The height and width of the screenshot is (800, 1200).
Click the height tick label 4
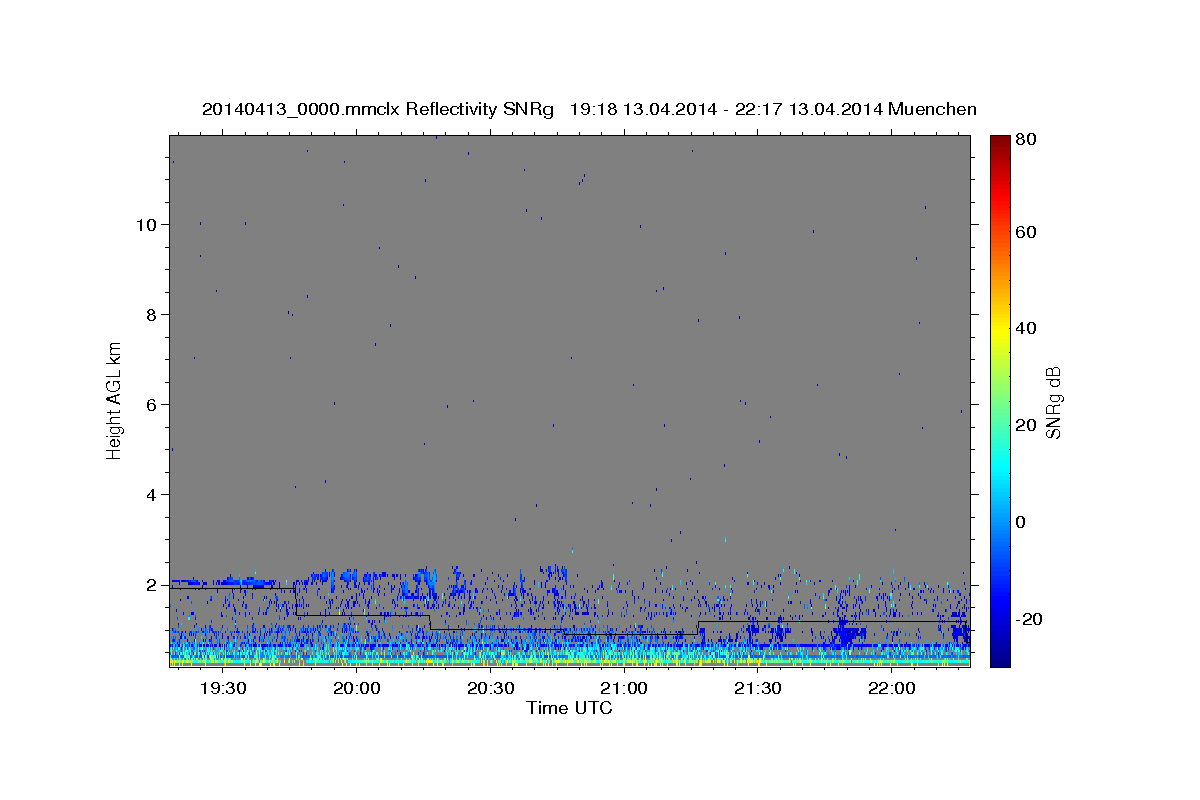152,495
